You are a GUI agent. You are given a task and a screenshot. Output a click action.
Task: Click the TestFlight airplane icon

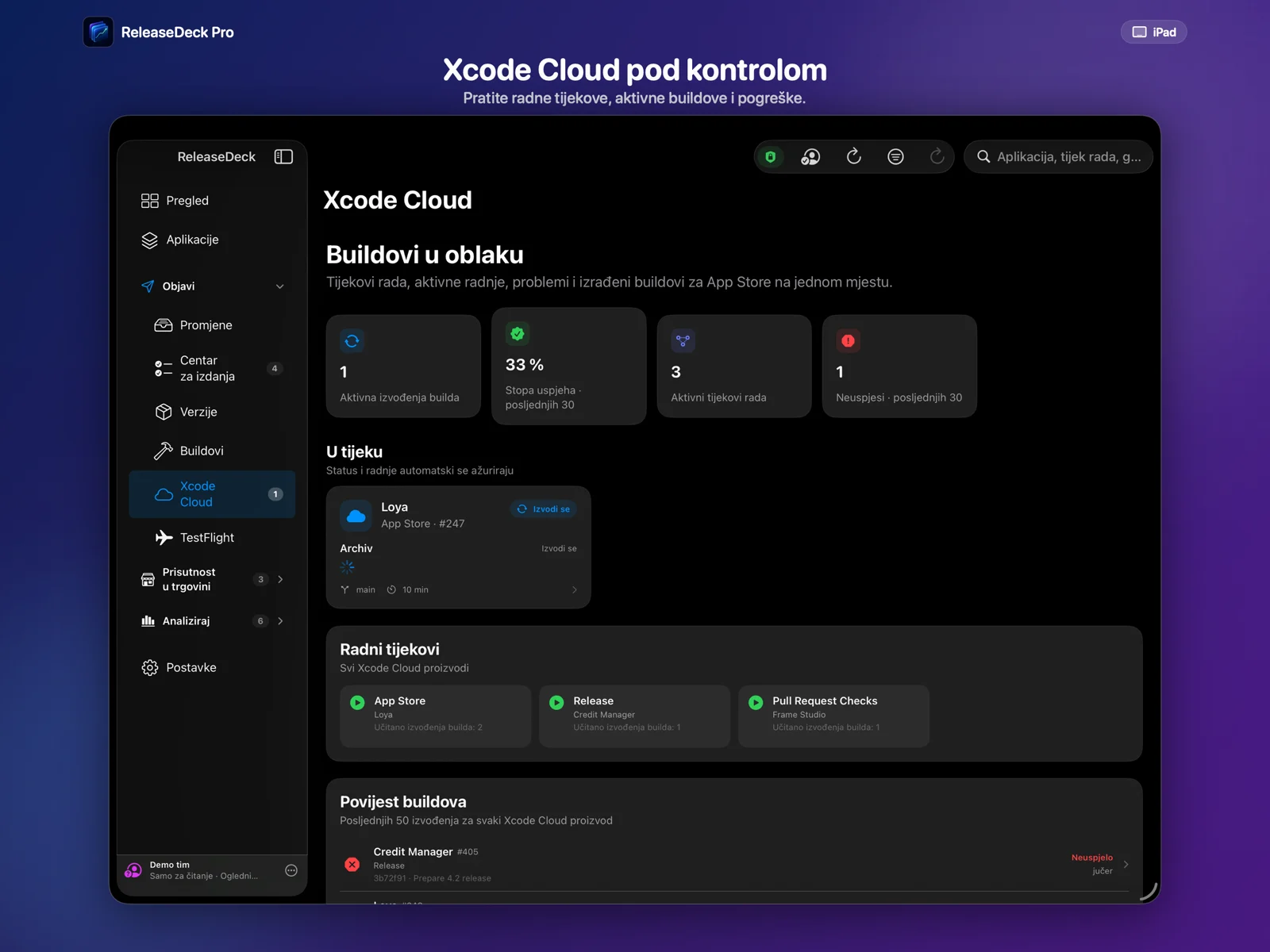(x=164, y=537)
